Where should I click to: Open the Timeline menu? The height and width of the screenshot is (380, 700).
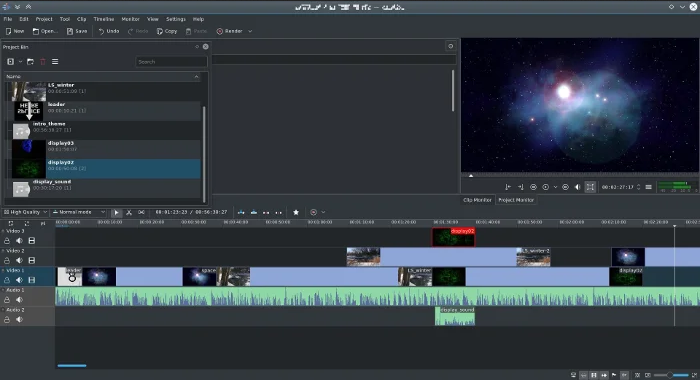tap(104, 19)
